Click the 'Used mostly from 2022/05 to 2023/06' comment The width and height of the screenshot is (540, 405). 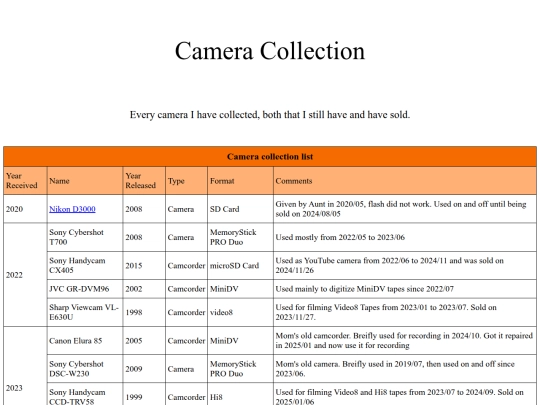click(x=405, y=237)
